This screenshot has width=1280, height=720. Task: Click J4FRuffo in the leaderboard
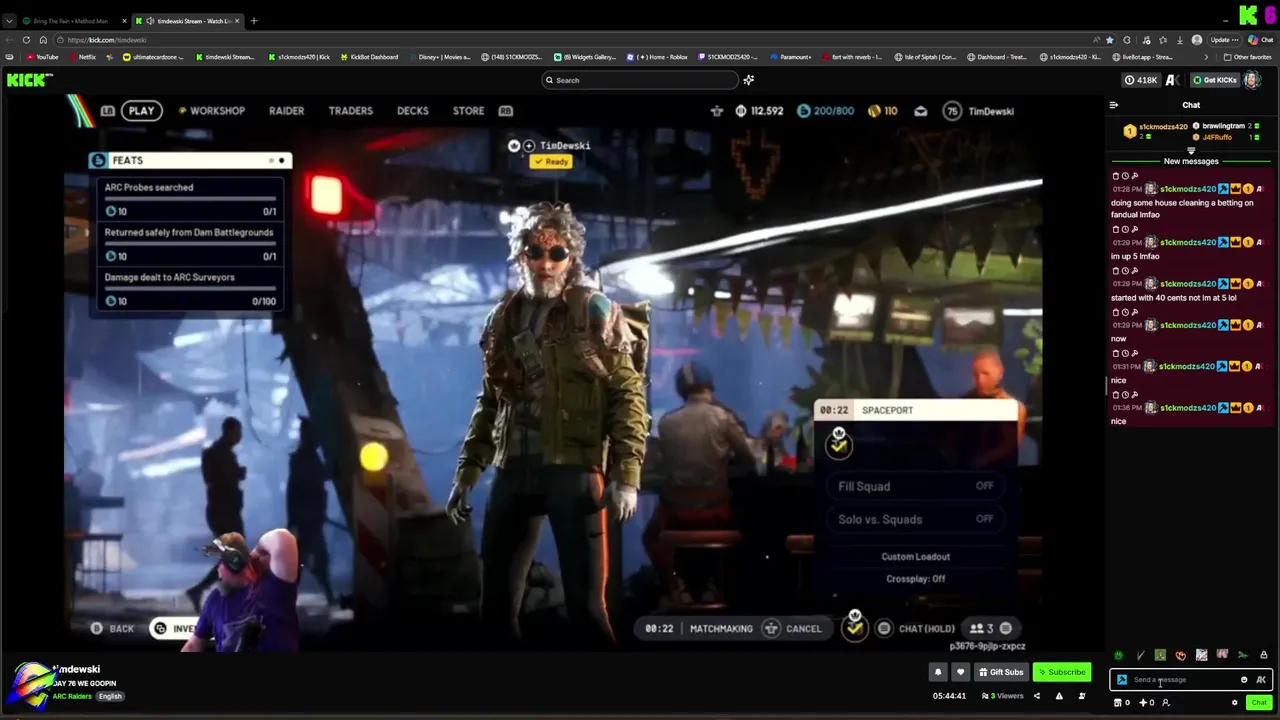click(1217, 137)
